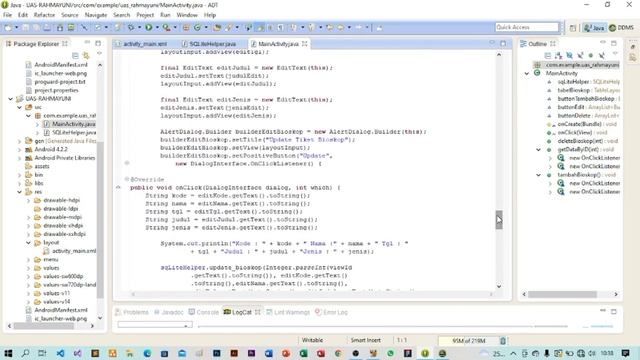640x360 pixels.
Task: Open the Refactor menu
Action: (44, 15)
